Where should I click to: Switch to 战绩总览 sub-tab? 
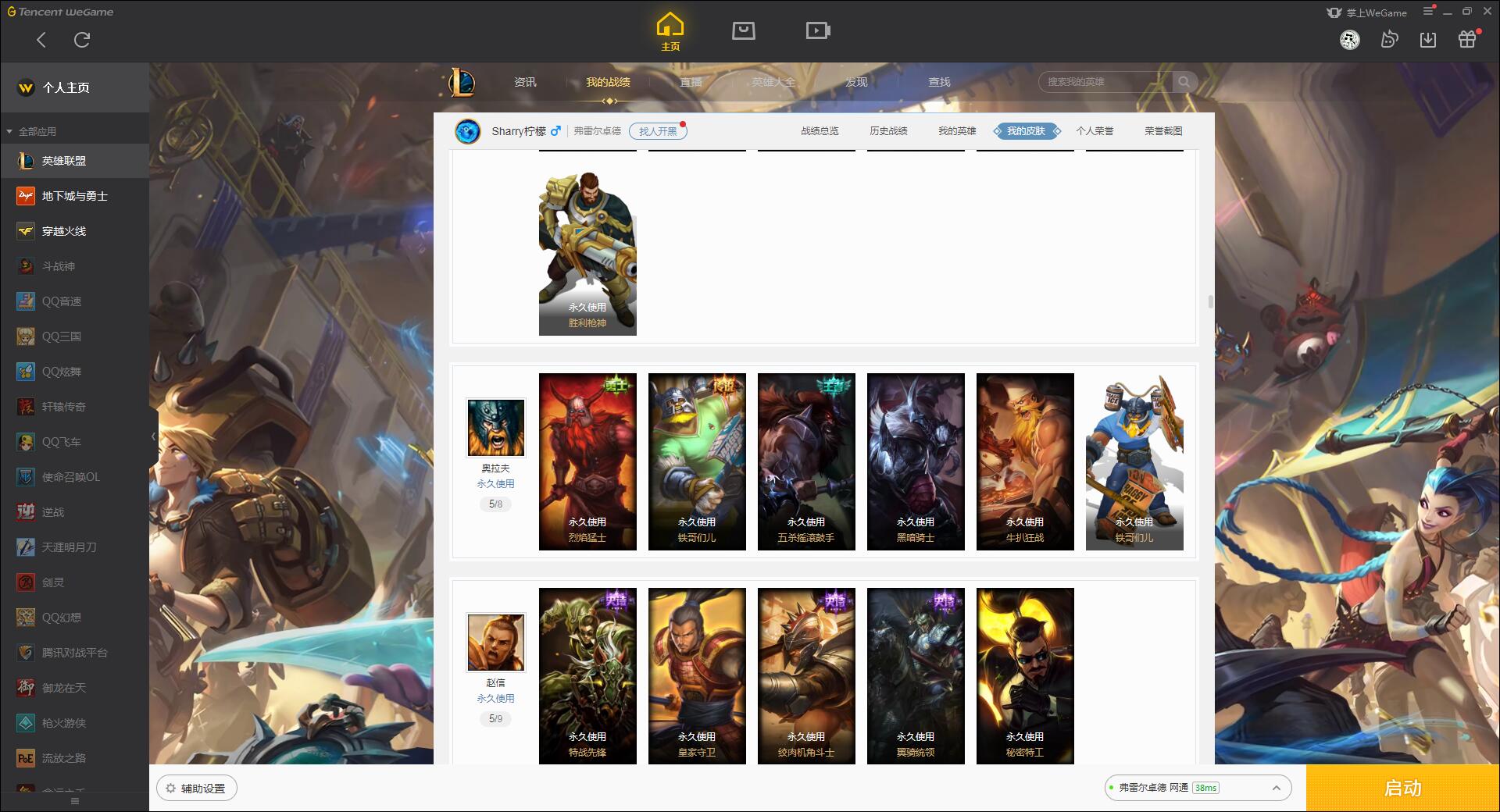pos(820,131)
